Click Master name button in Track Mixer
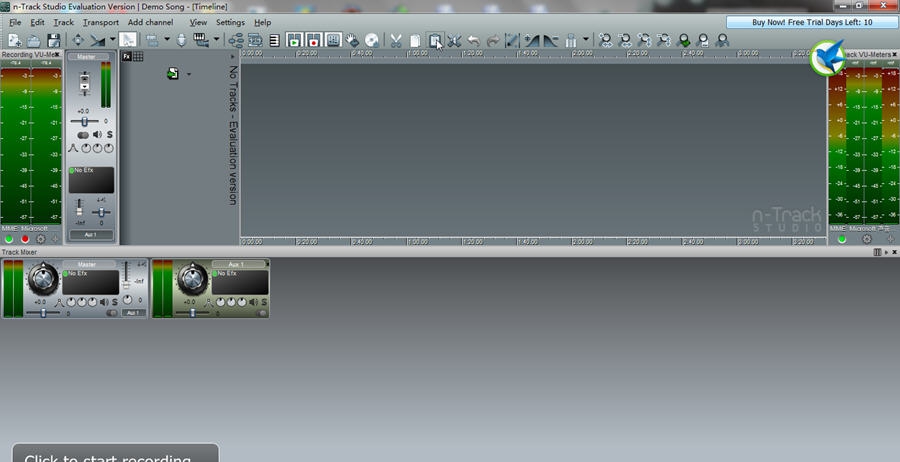The width and height of the screenshot is (900, 462). click(87, 265)
